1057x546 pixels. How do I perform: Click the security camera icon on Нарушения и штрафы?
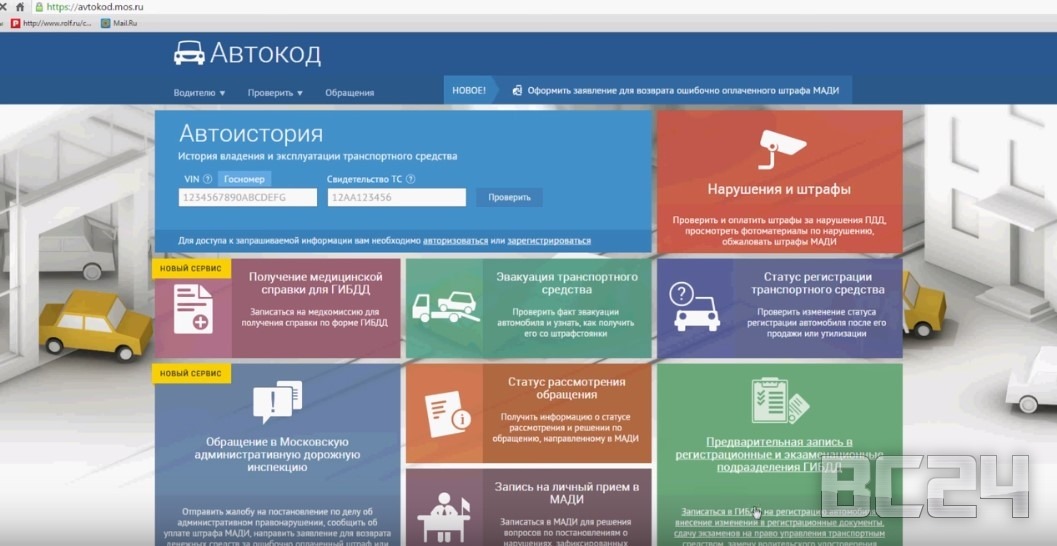point(779,149)
